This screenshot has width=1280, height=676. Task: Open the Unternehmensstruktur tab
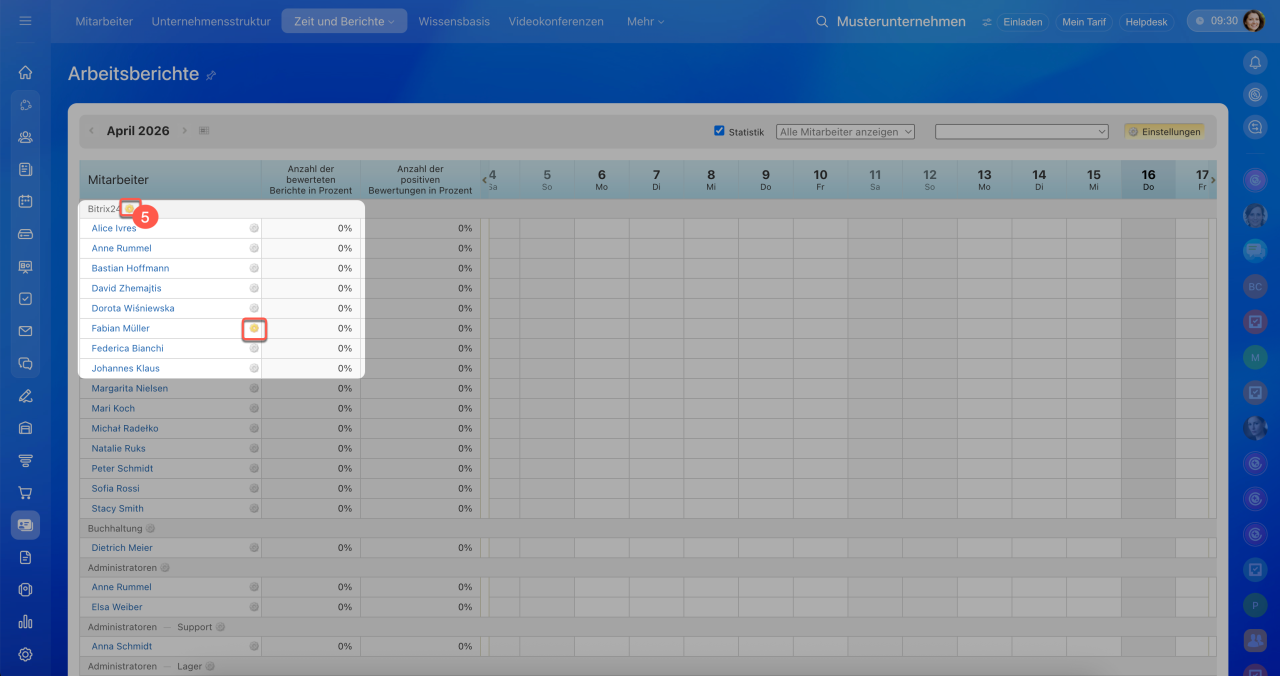211,21
